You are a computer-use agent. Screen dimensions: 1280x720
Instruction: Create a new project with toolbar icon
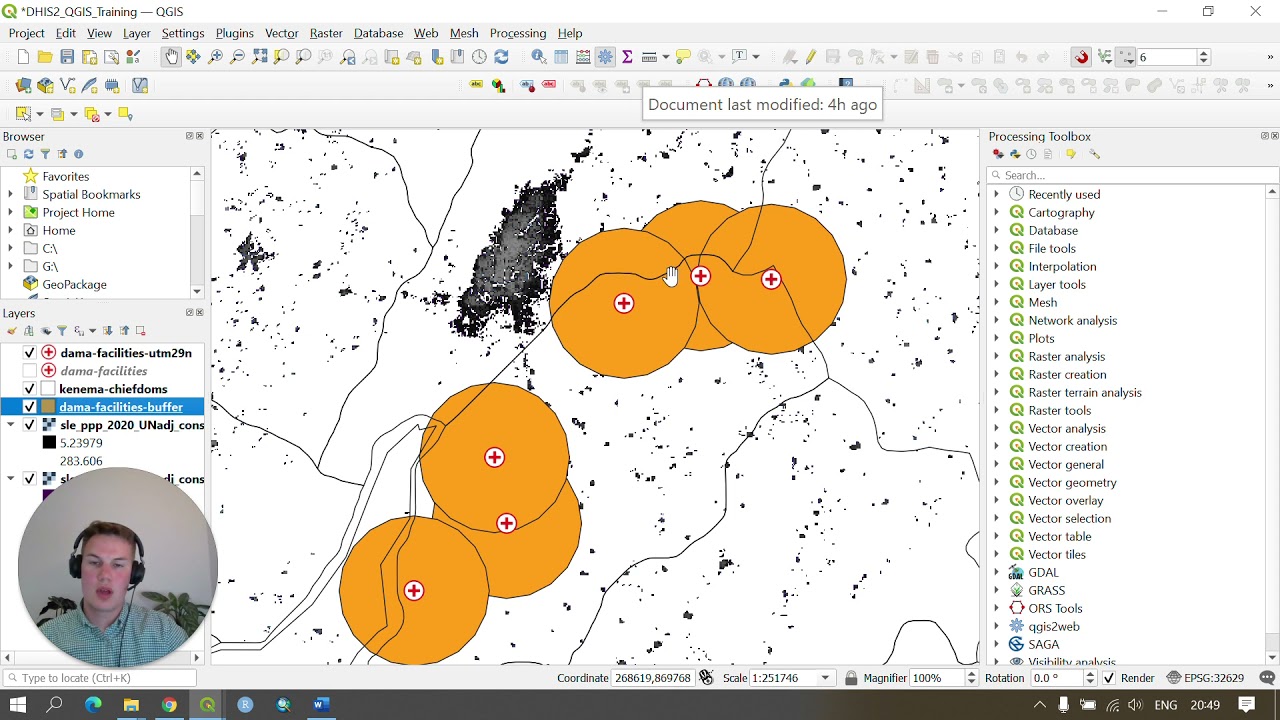tap(22, 57)
